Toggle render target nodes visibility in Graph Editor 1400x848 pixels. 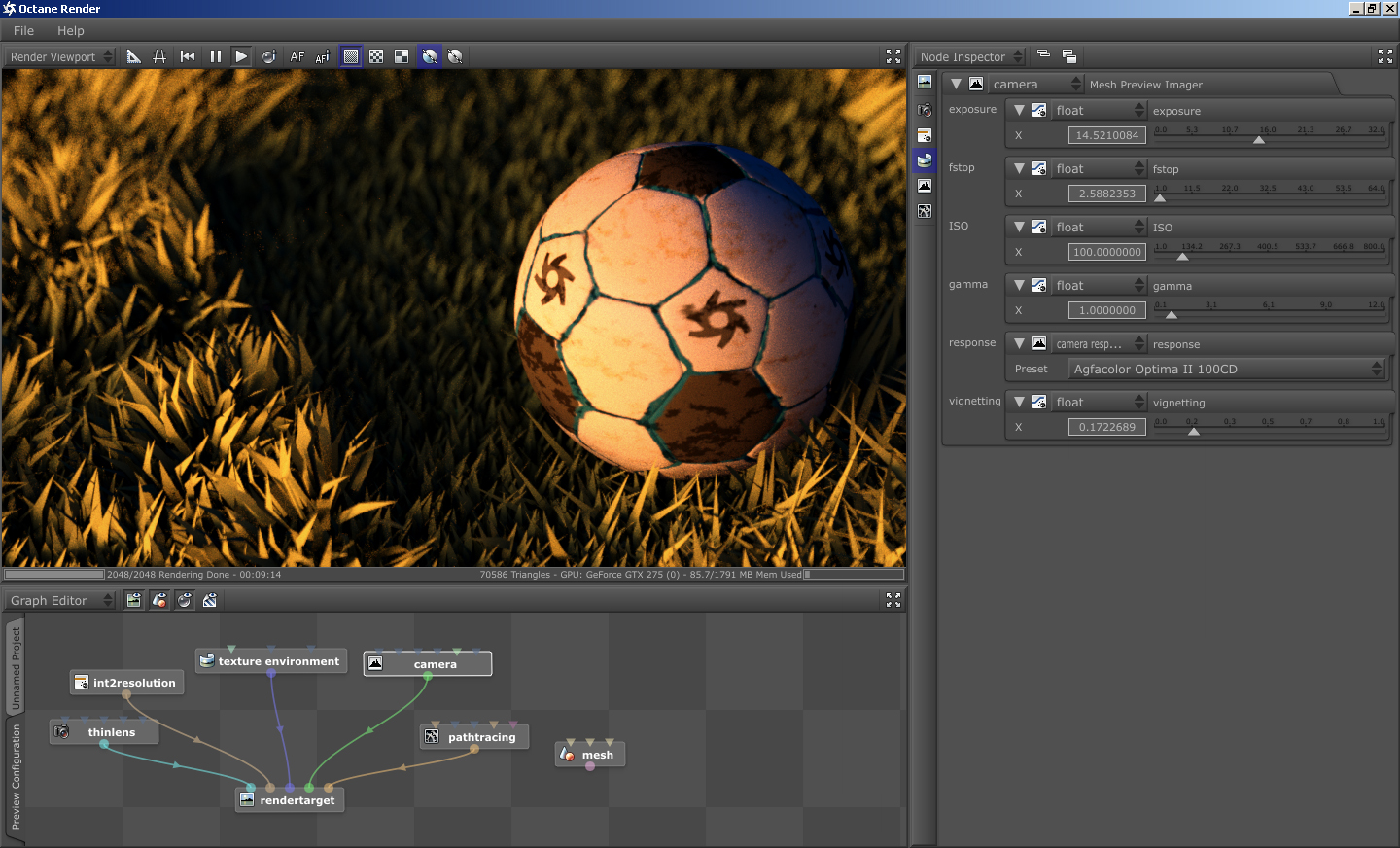[134, 600]
